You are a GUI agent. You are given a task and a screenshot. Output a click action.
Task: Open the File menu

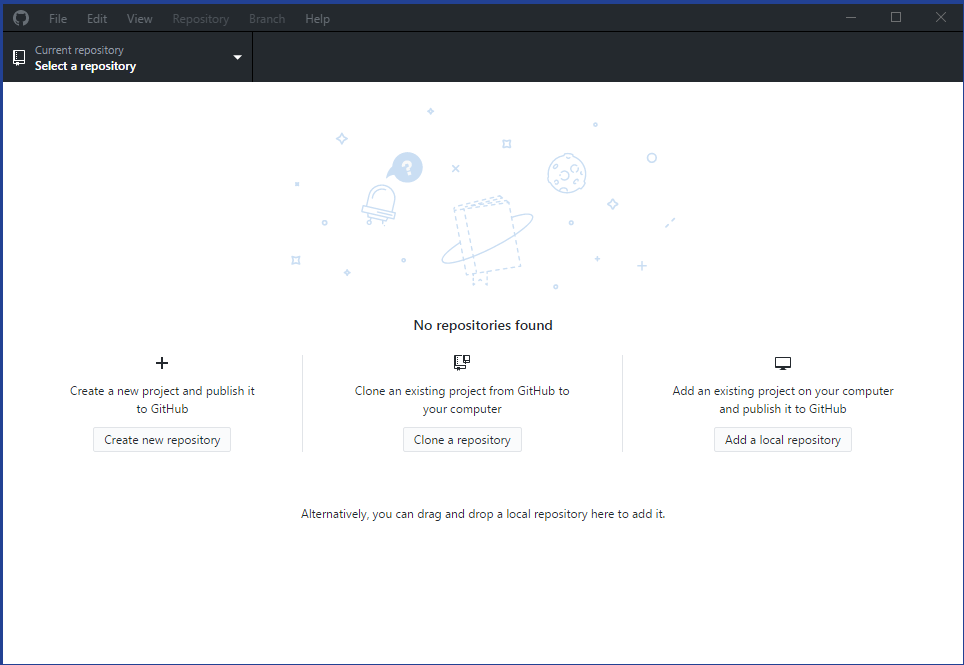pos(58,19)
